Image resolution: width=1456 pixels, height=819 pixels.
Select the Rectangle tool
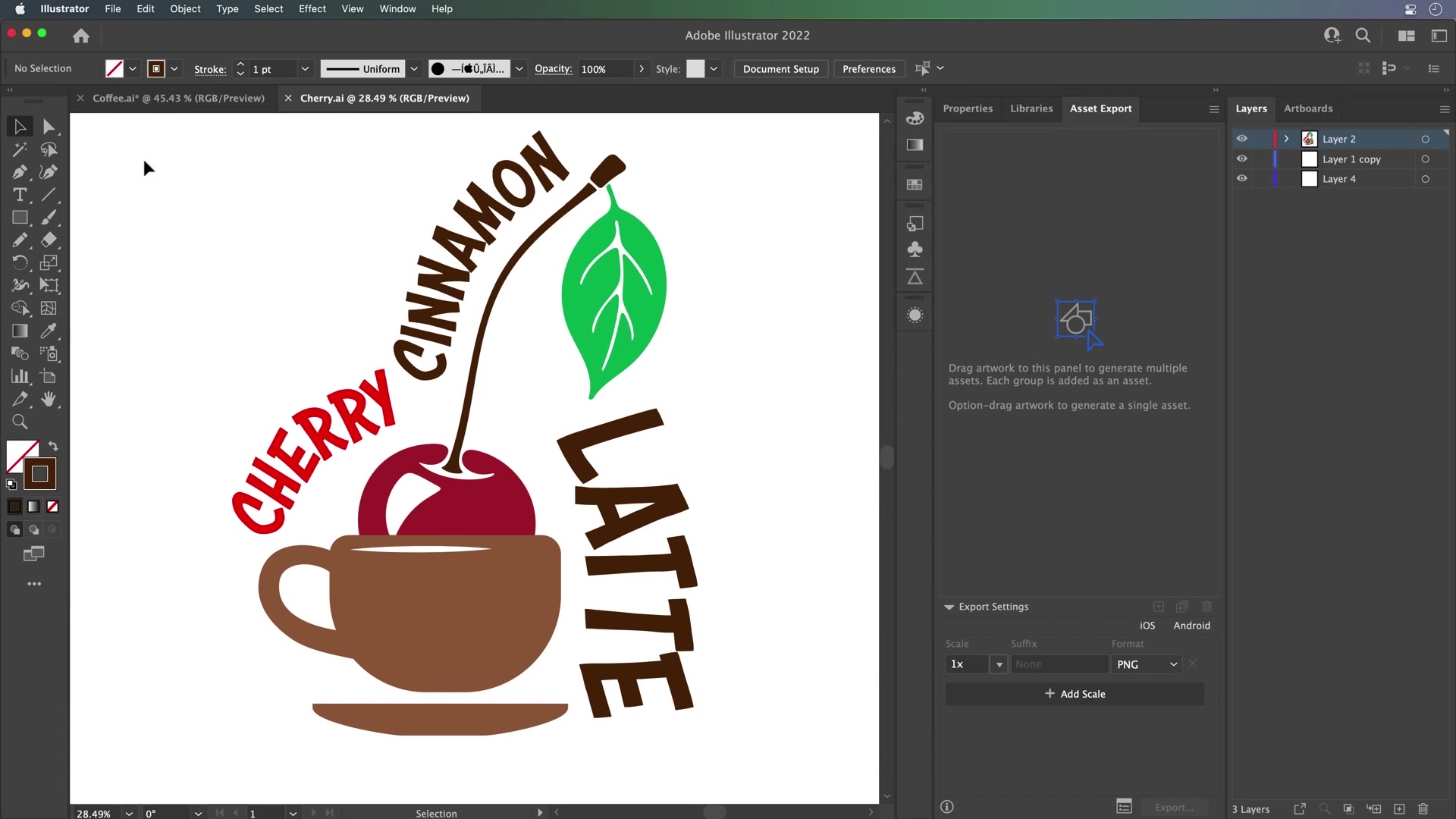point(20,218)
